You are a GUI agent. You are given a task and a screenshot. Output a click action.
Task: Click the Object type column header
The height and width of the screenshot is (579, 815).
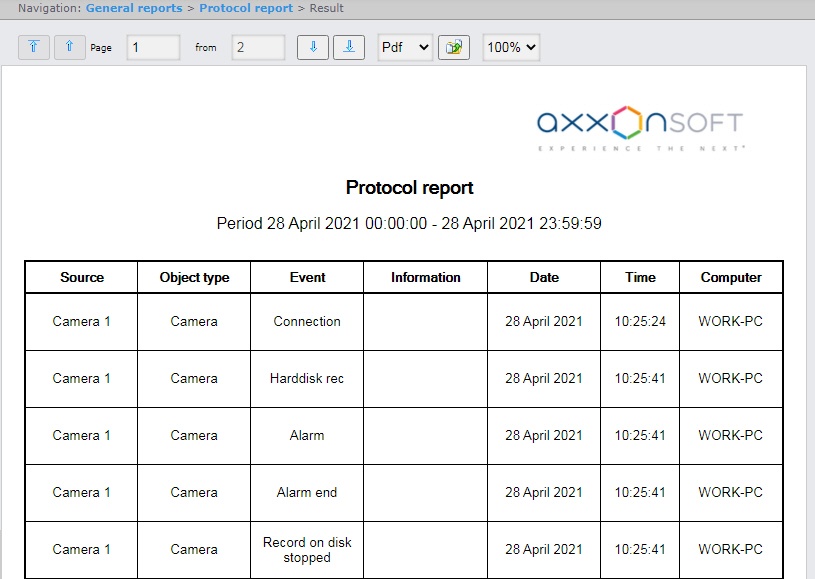[x=194, y=278]
